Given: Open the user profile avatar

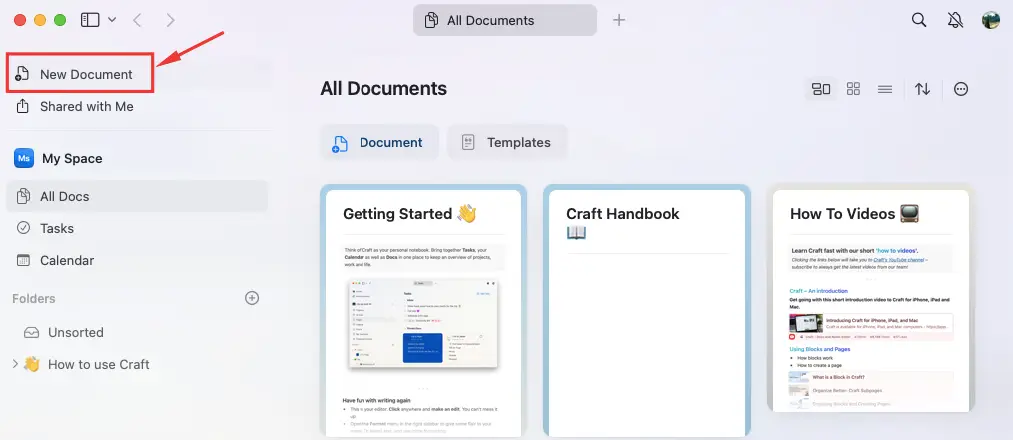Looking at the screenshot, I should 990,20.
